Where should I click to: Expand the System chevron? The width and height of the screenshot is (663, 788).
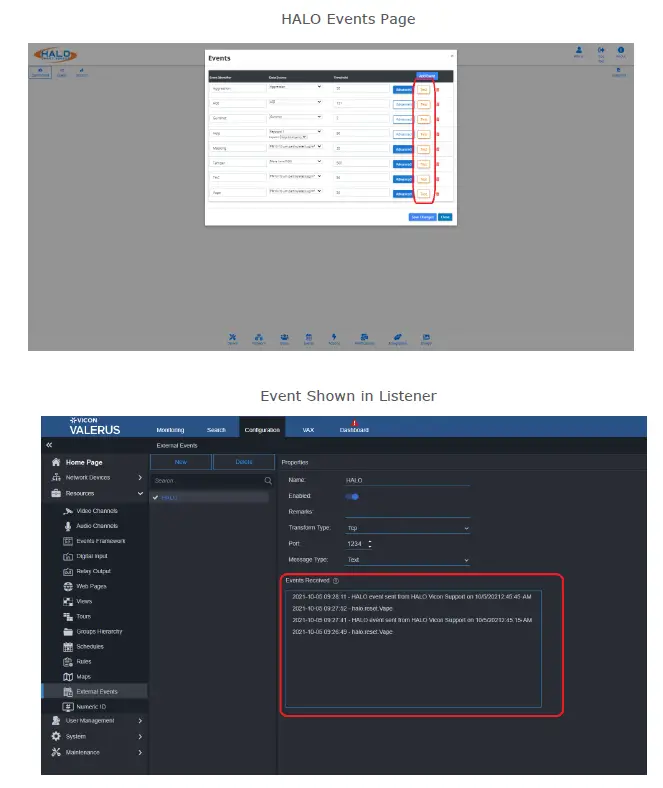(x=140, y=737)
